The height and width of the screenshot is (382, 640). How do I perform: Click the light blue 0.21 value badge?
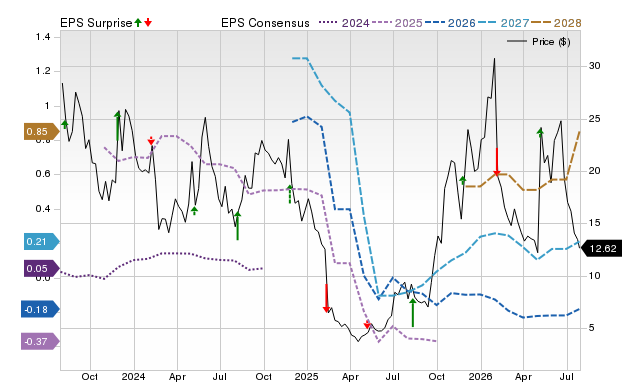(x=41, y=242)
